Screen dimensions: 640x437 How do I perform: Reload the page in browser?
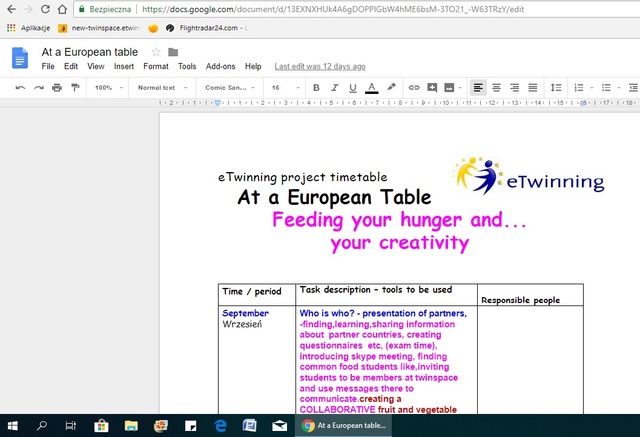pyautogui.click(x=45, y=9)
